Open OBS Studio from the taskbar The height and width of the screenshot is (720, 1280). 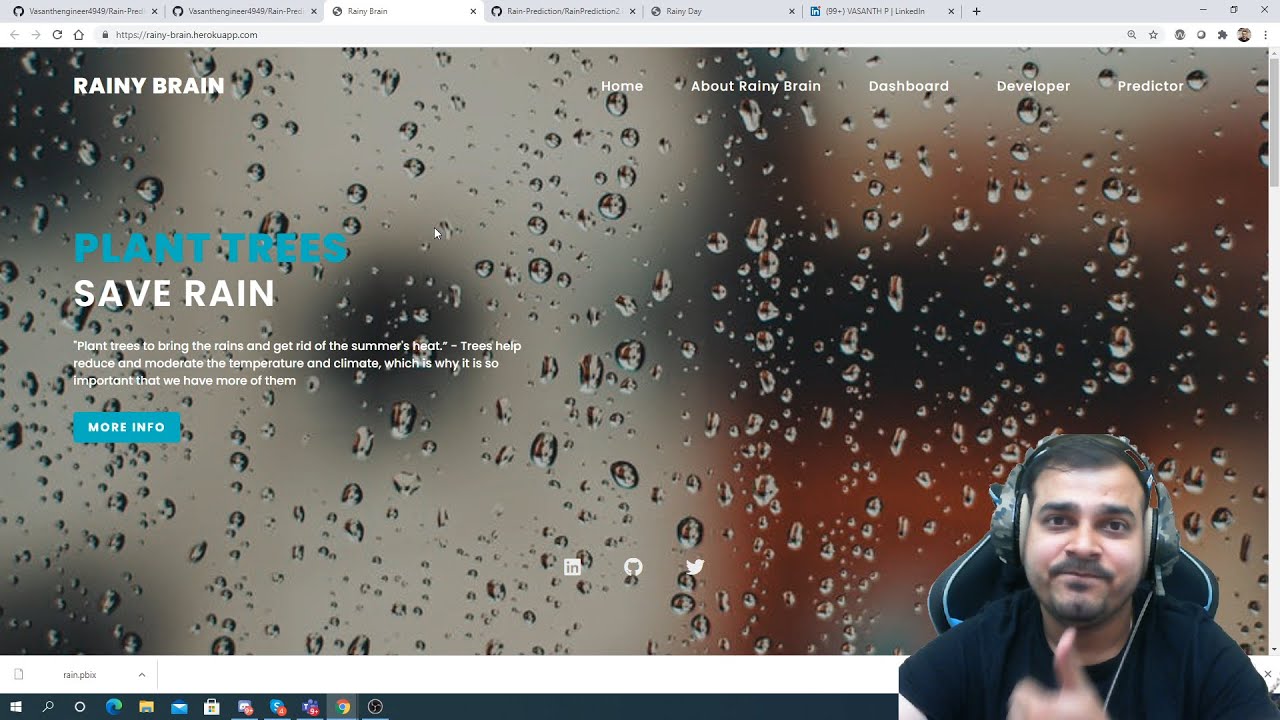pyautogui.click(x=375, y=707)
